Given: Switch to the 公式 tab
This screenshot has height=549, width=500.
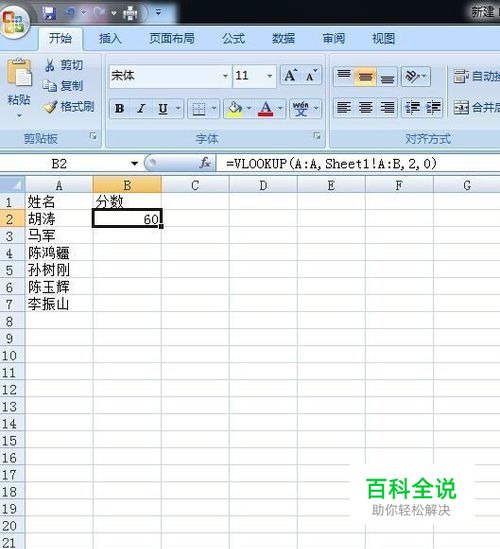Looking at the screenshot, I should [x=233, y=38].
